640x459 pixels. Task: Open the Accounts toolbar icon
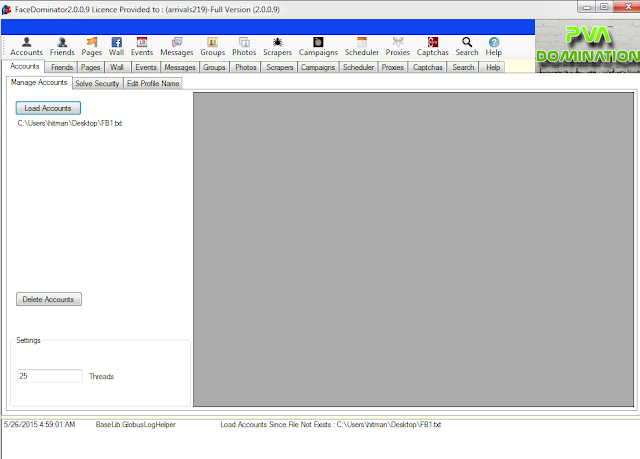pyautogui.click(x=27, y=47)
